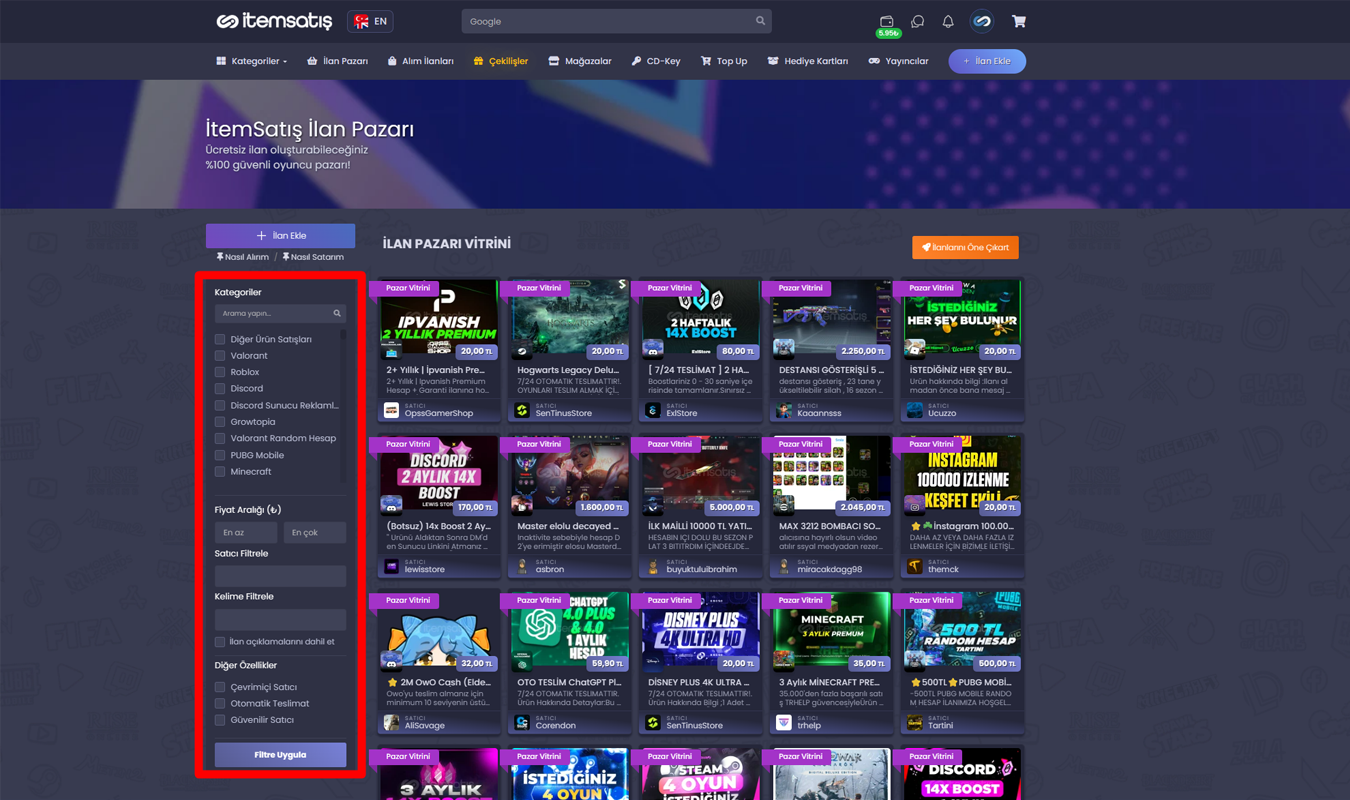Go to İlan Pazarı

coord(337,61)
